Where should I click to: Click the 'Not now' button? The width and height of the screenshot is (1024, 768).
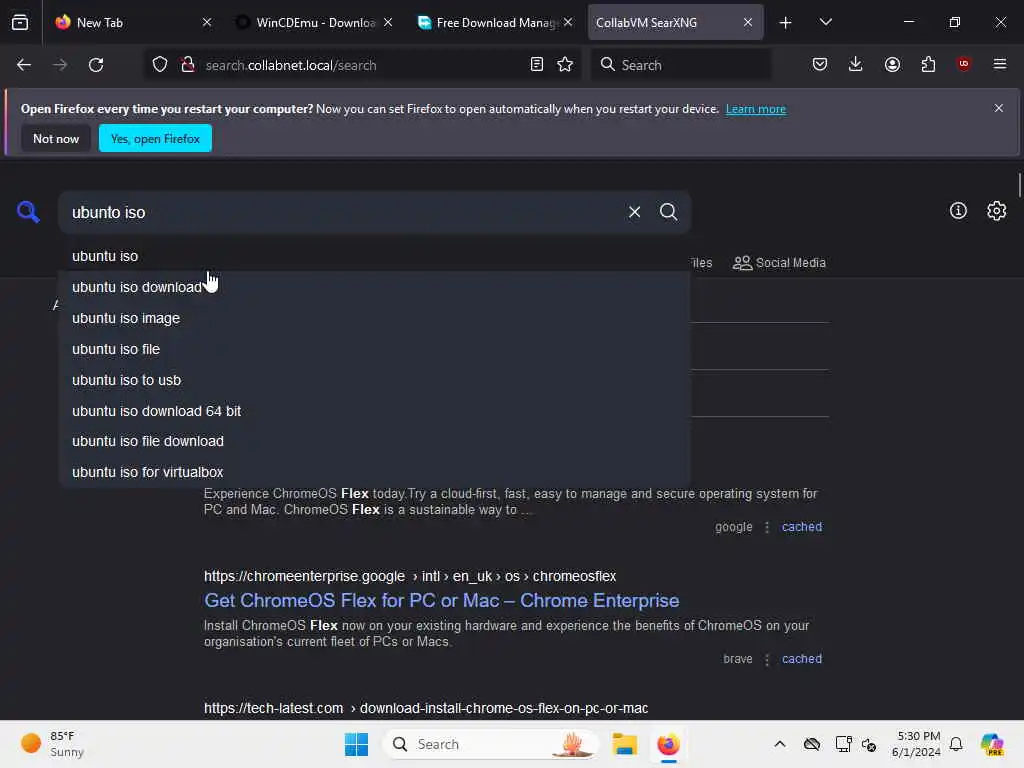pyautogui.click(x=56, y=138)
